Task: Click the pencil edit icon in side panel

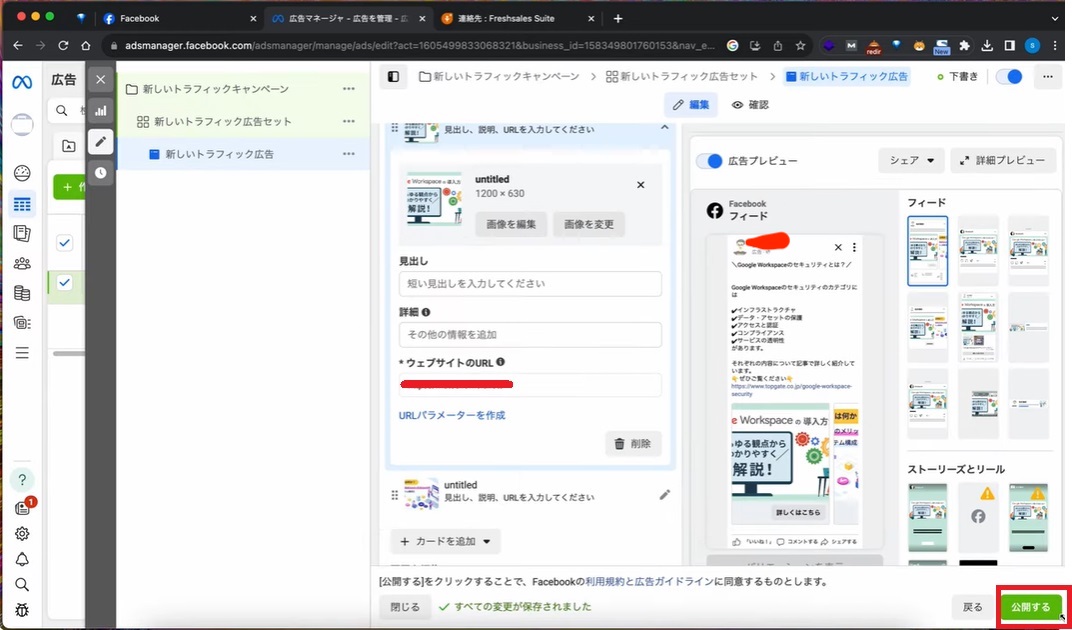Action: tap(100, 142)
